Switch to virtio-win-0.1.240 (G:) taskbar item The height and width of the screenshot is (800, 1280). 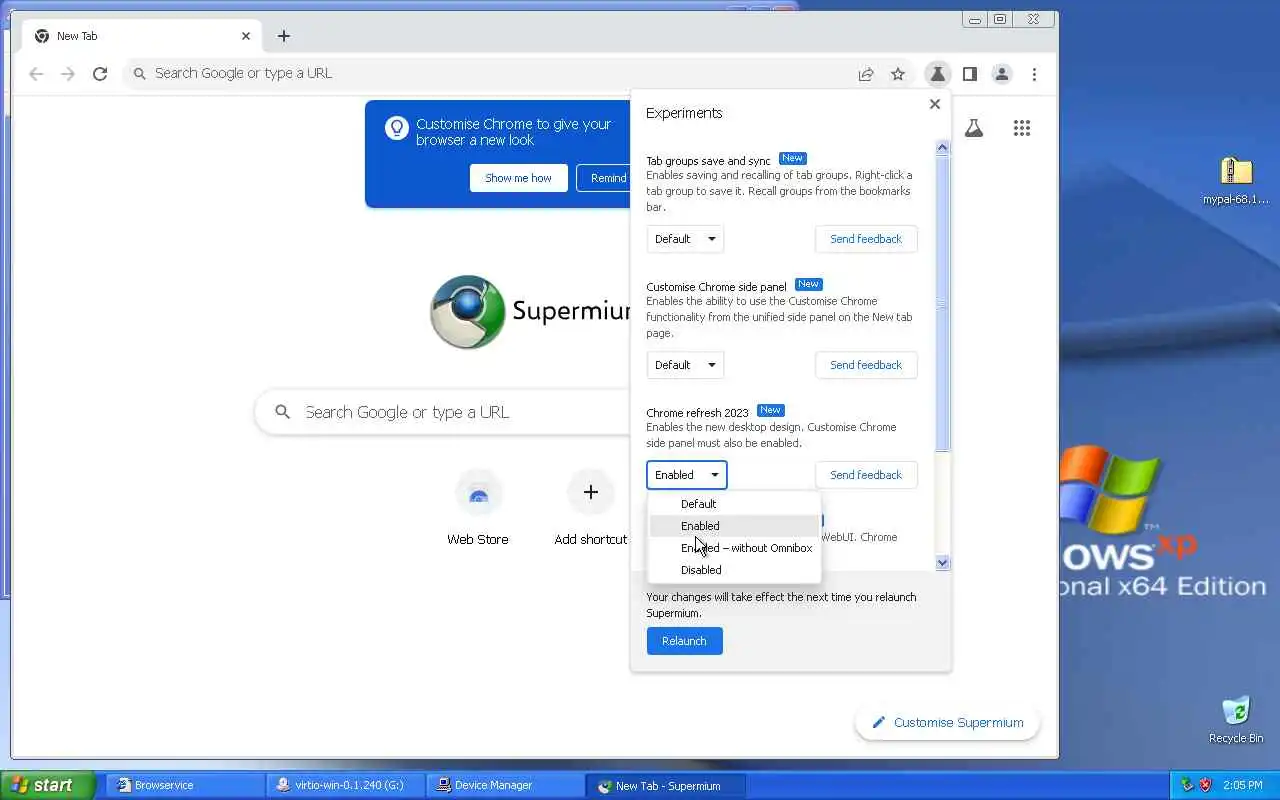coord(345,785)
